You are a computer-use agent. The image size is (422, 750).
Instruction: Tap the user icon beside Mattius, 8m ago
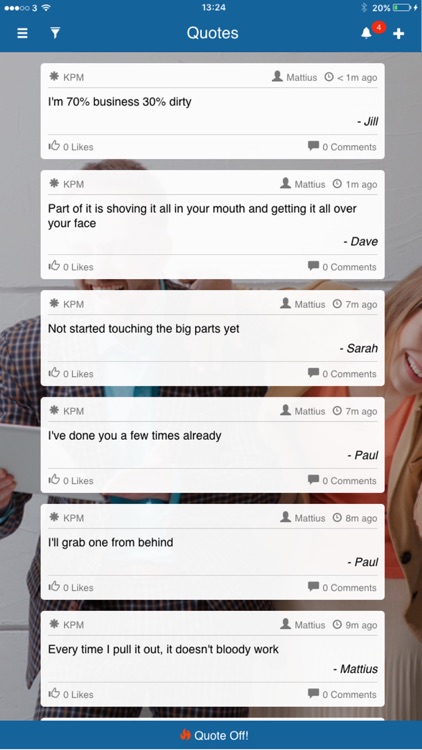[286, 517]
